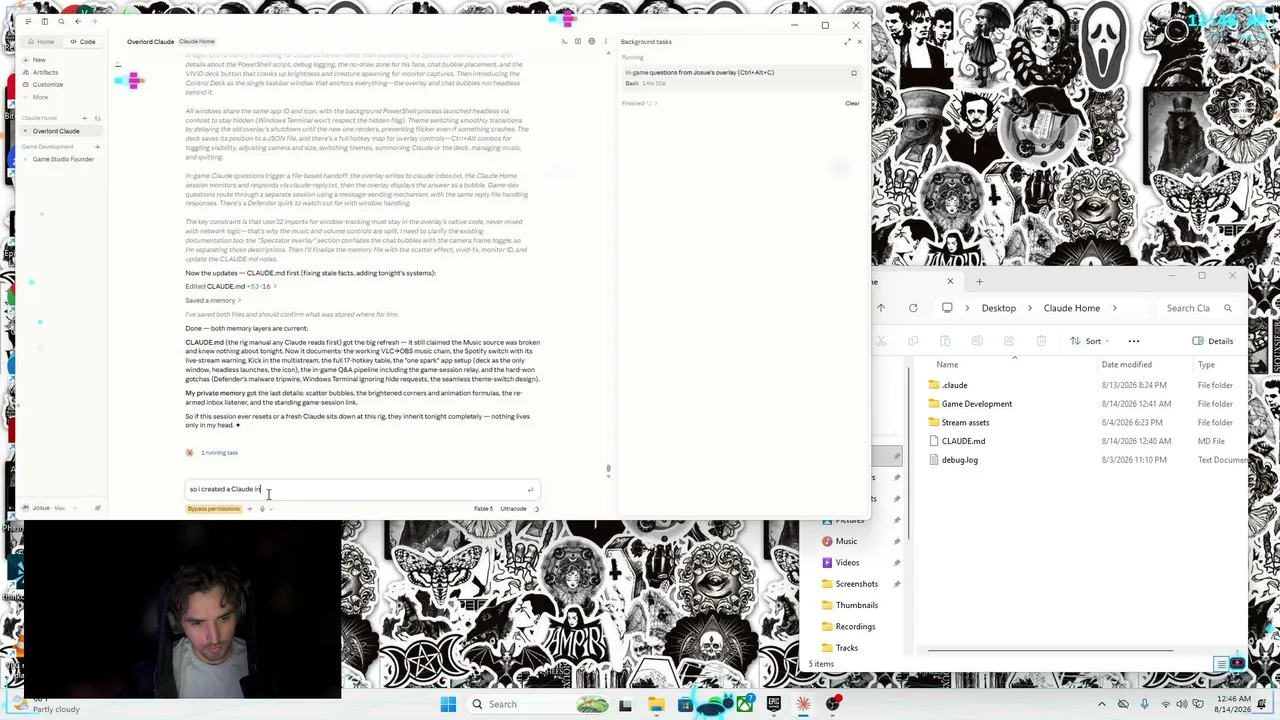Open the Fable 5 model selector

coord(483,509)
